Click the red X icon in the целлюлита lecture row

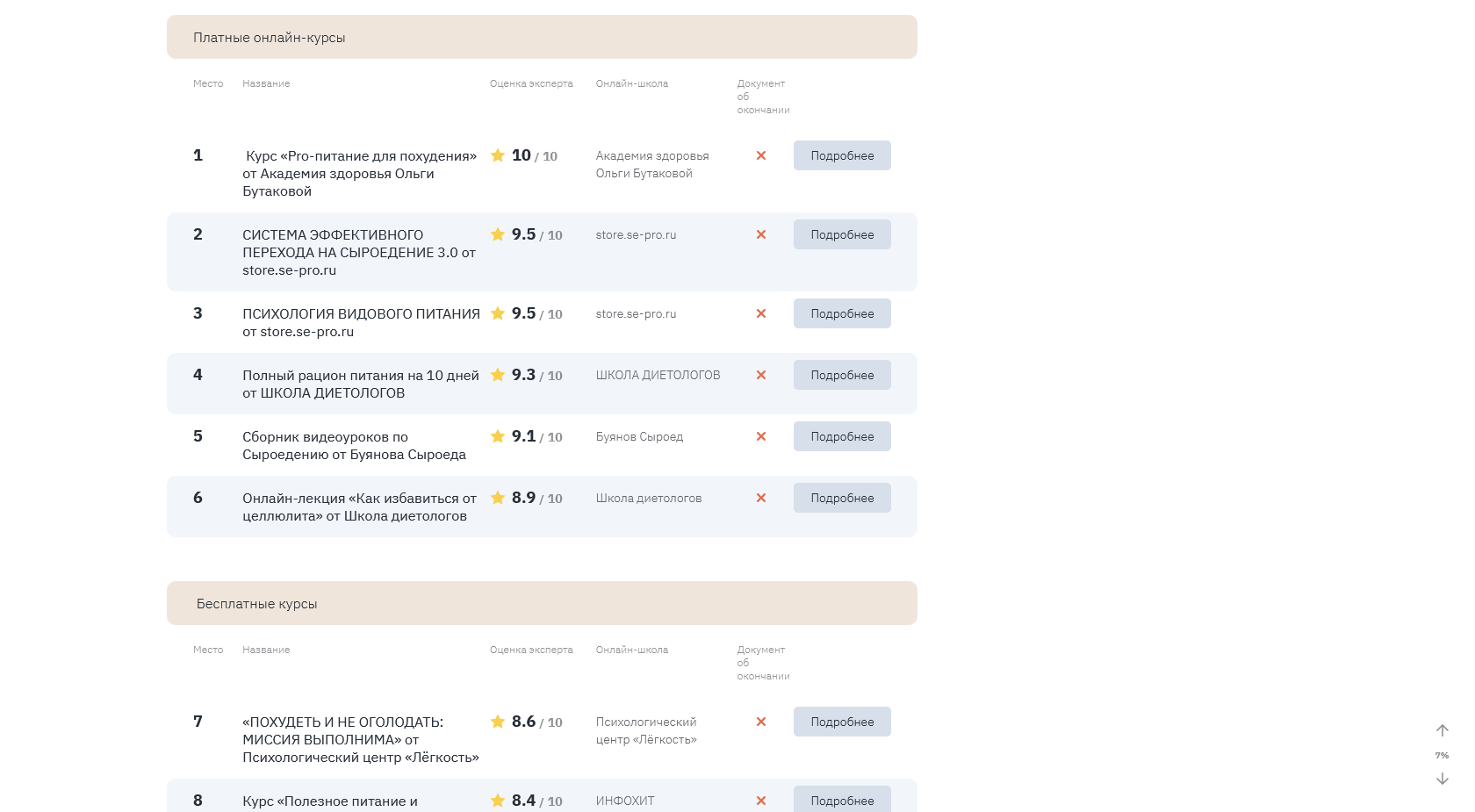click(761, 498)
